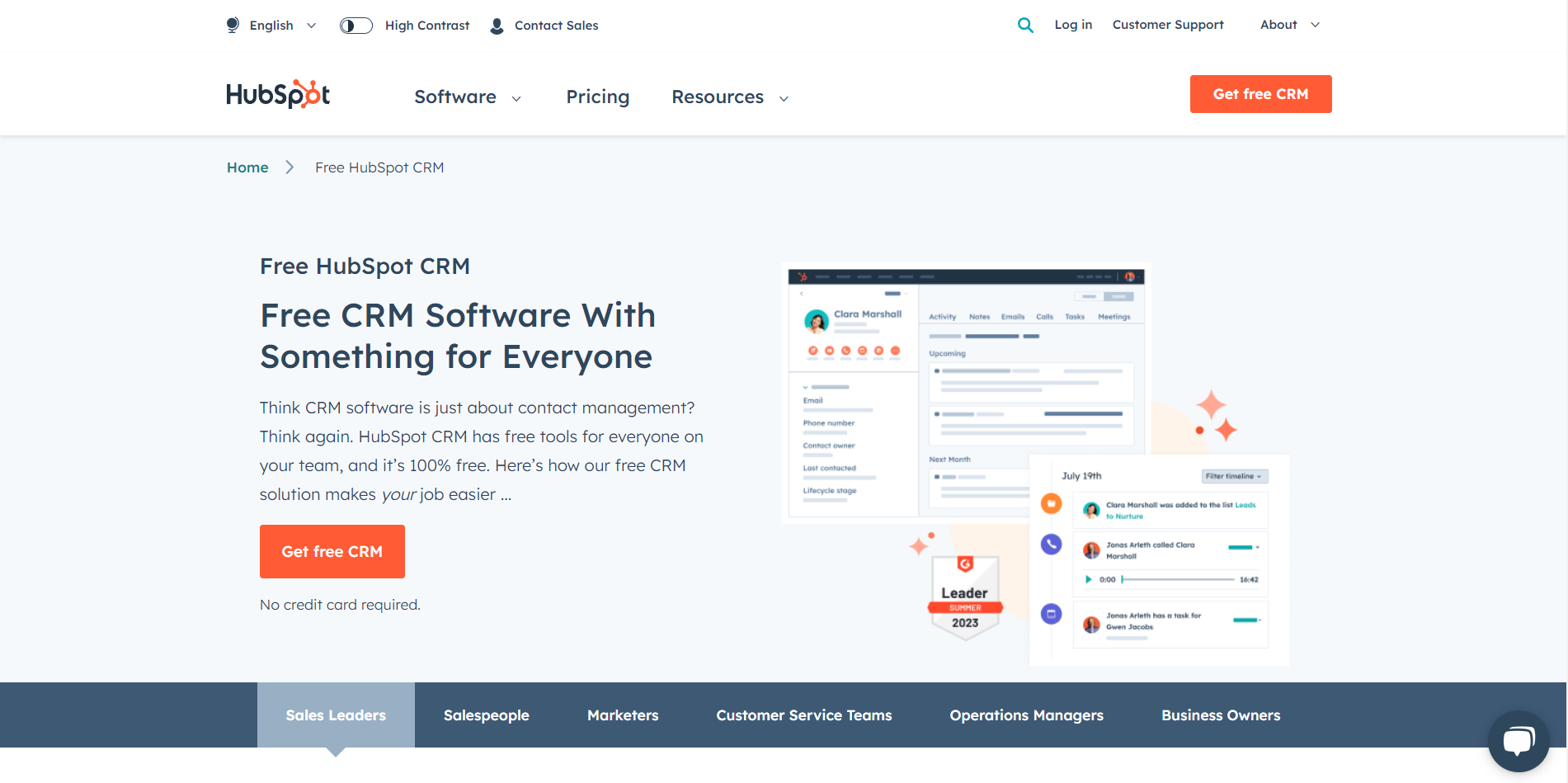This screenshot has width=1568, height=783.
Task: Click the task calendar icon in timeline
Action: tap(1051, 614)
